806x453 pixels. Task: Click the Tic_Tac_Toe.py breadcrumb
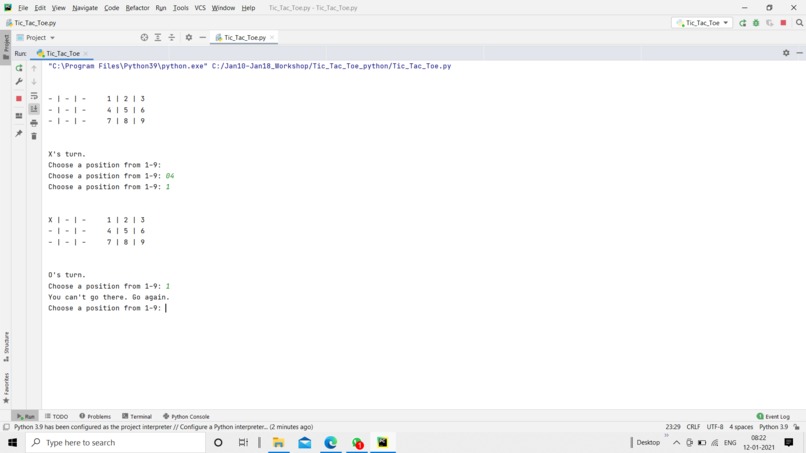click(x=31, y=23)
